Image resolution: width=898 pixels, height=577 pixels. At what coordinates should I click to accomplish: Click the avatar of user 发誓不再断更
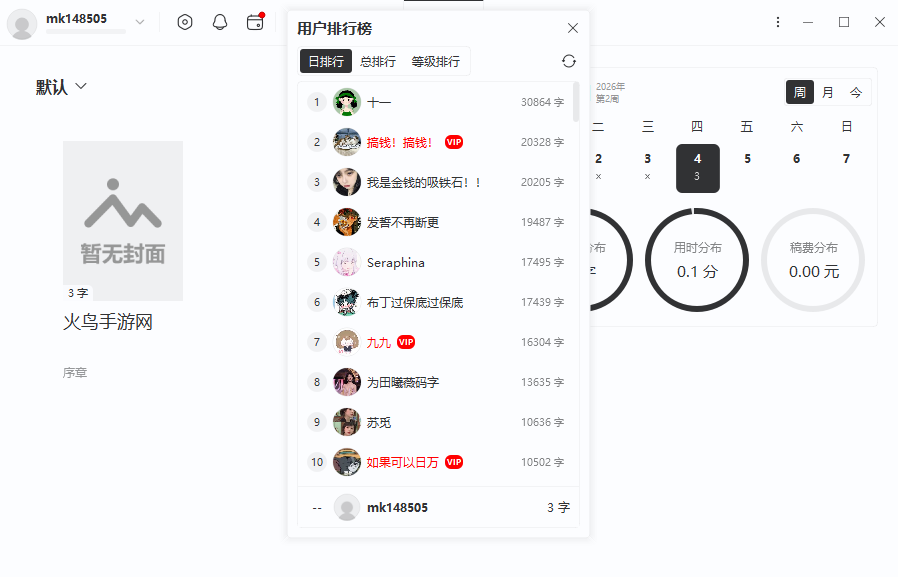[347, 223]
